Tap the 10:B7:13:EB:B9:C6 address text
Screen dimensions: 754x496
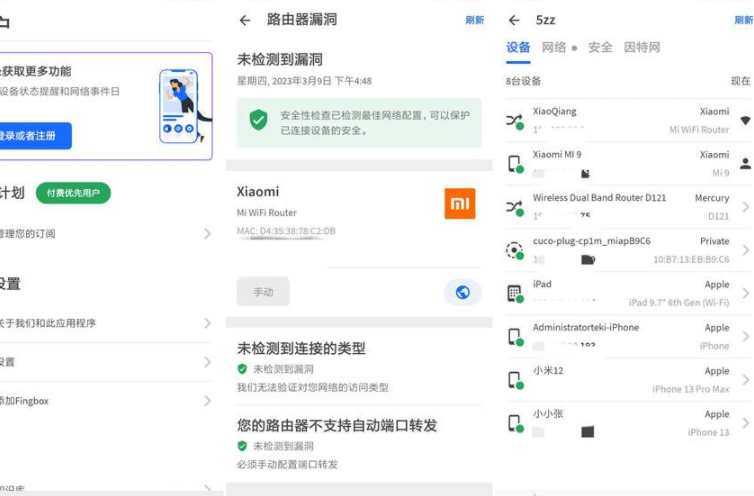[691, 259]
